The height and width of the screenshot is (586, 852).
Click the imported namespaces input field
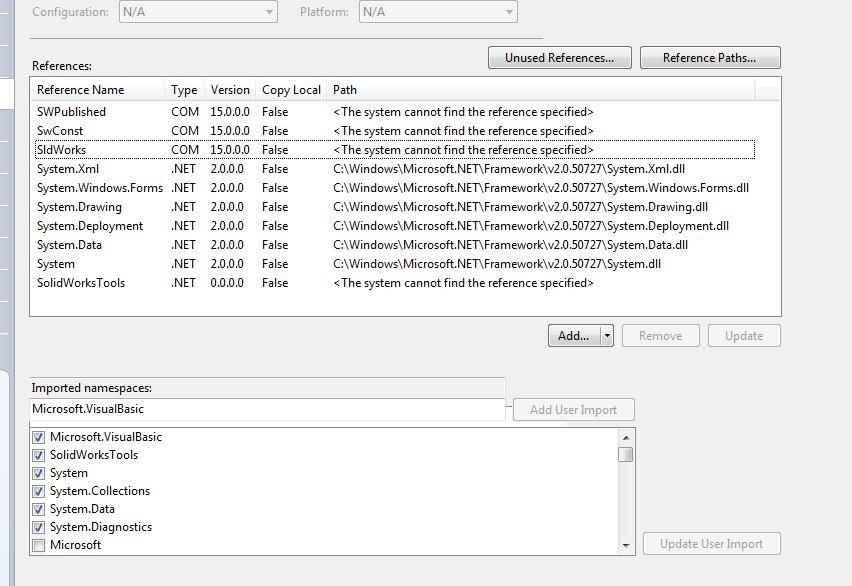(x=267, y=409)
